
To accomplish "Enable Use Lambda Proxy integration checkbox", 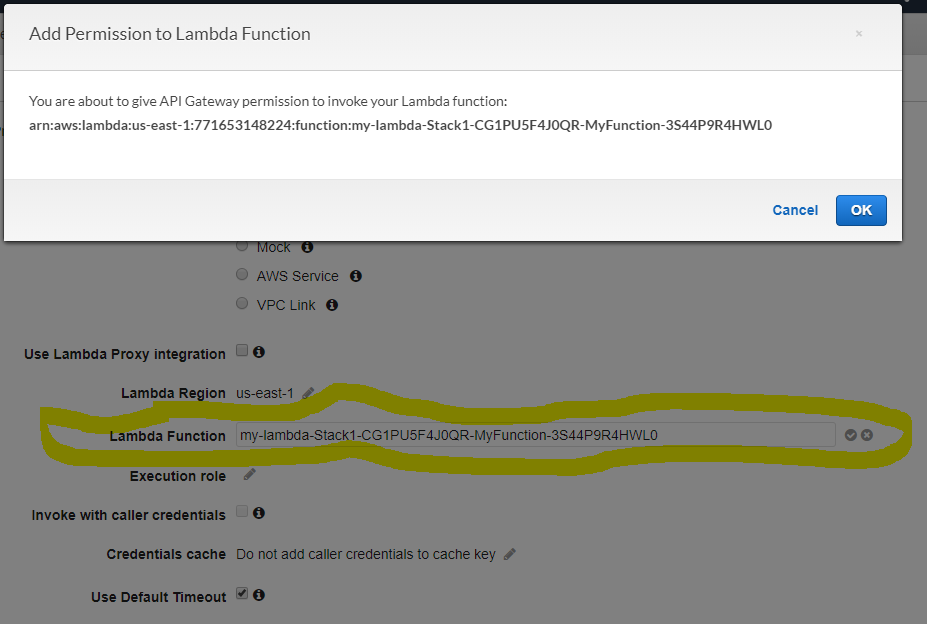I will pyautogui.click(x=242, y=350).
